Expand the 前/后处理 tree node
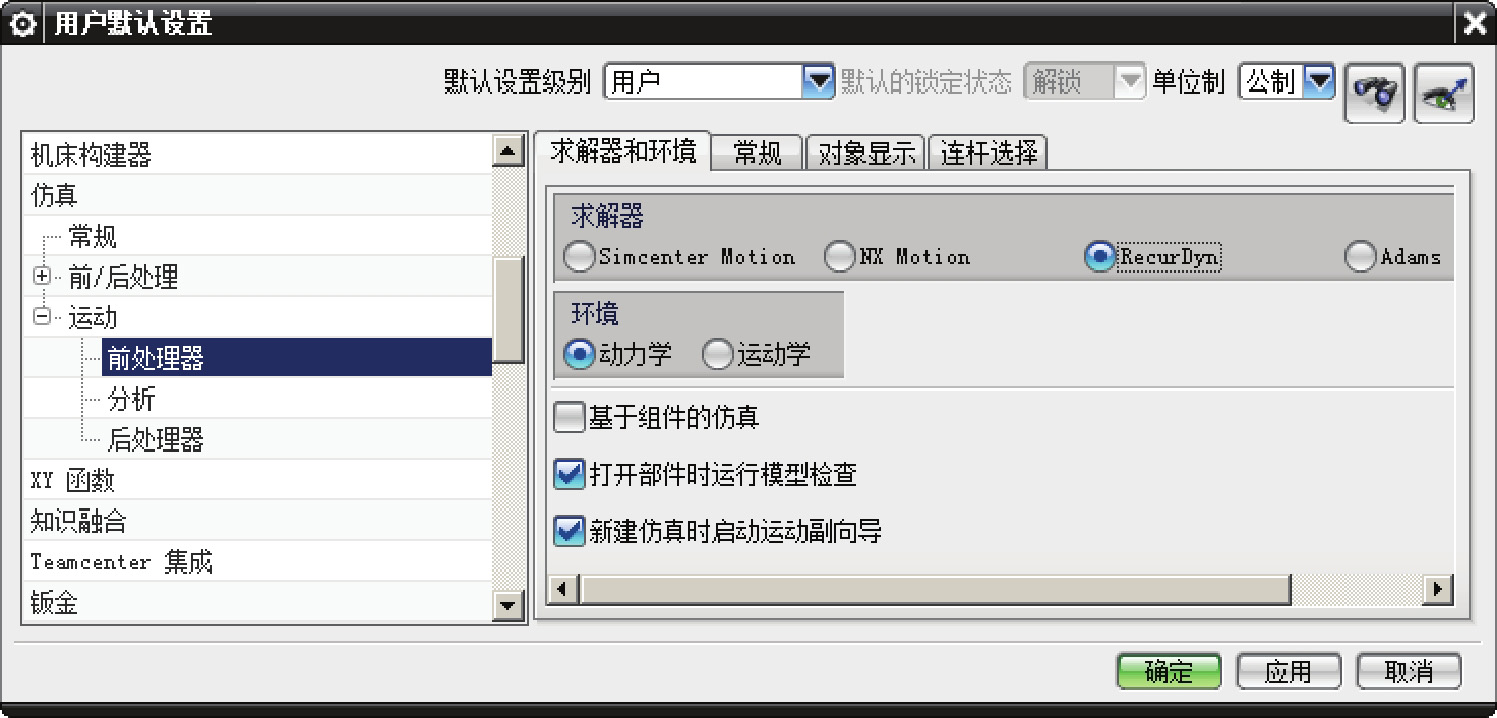The image size is (1497, 718). pyautogui.click(x=42, y=277)
